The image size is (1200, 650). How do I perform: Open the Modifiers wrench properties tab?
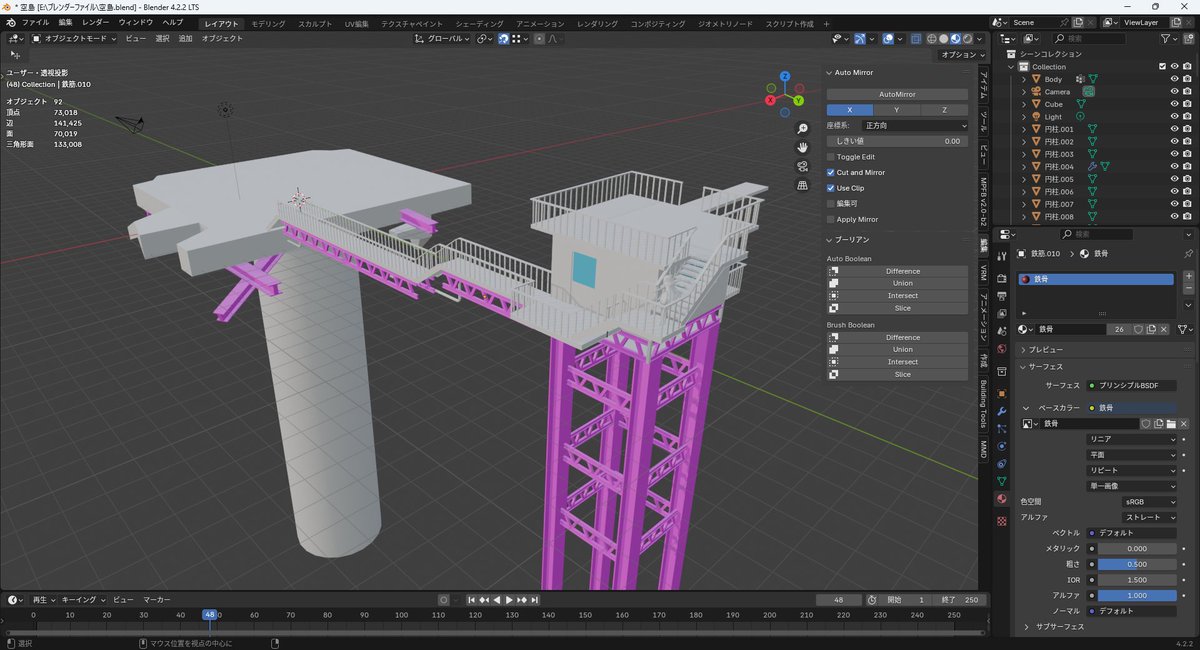pos(1001,411)
